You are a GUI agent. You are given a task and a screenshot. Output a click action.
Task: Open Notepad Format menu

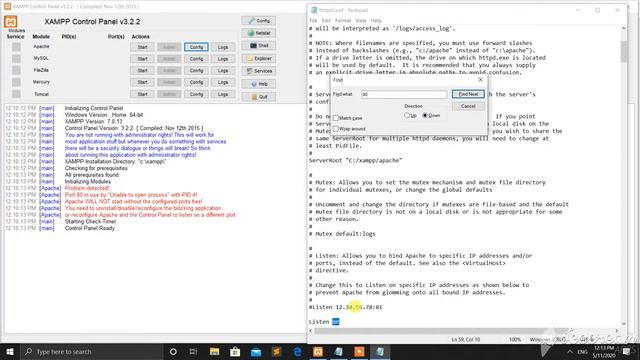343,20
